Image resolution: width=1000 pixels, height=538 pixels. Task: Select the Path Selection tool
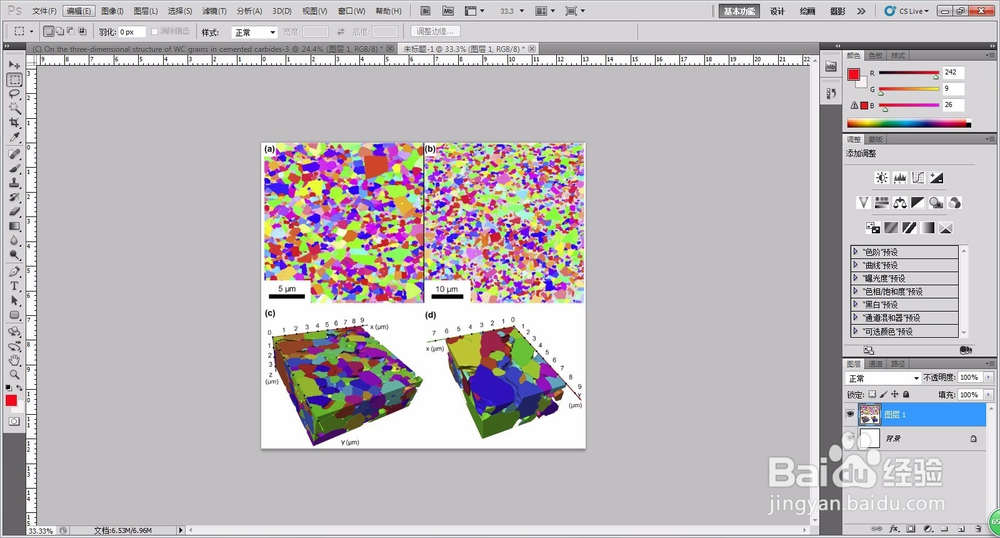coord(14,300)
